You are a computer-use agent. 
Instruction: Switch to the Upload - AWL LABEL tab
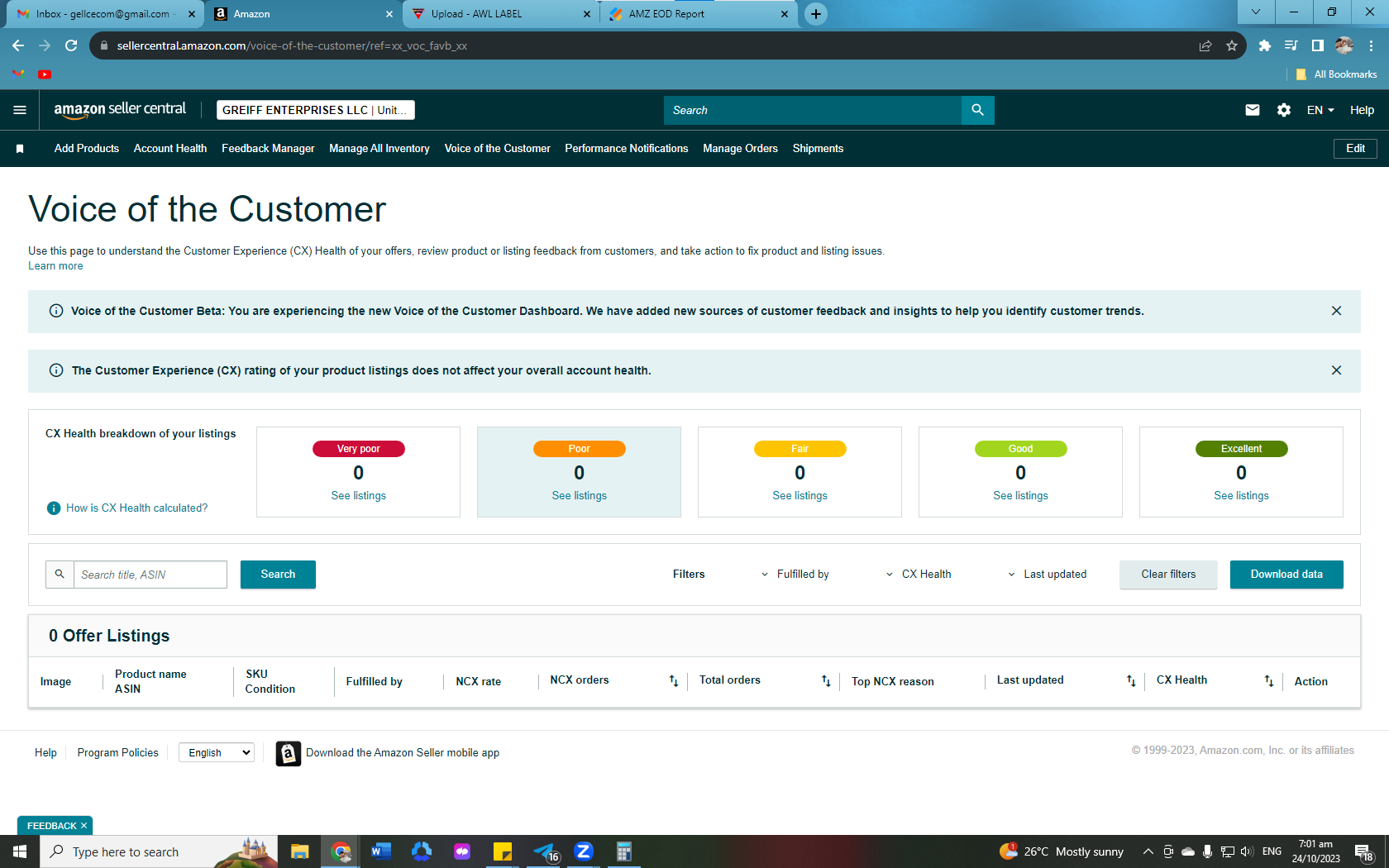[500, 14]
